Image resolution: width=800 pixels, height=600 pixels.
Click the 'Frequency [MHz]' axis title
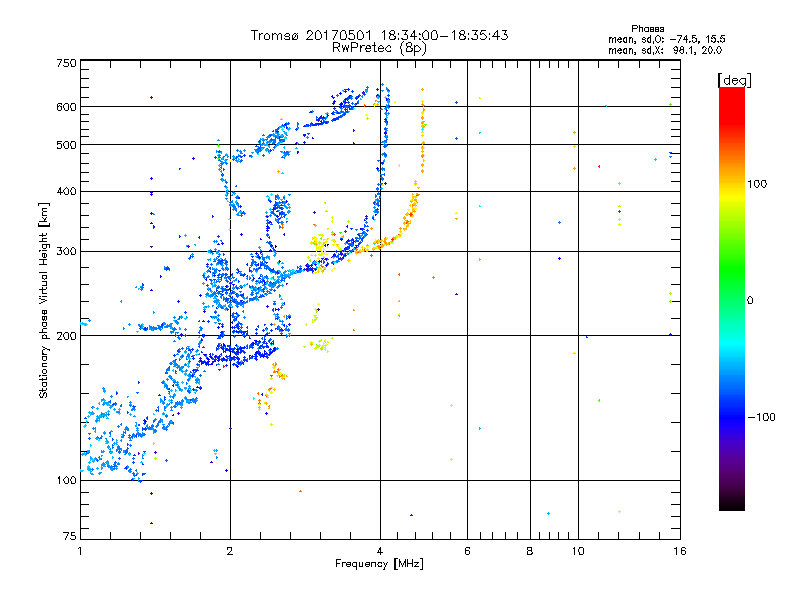(379, 564)
